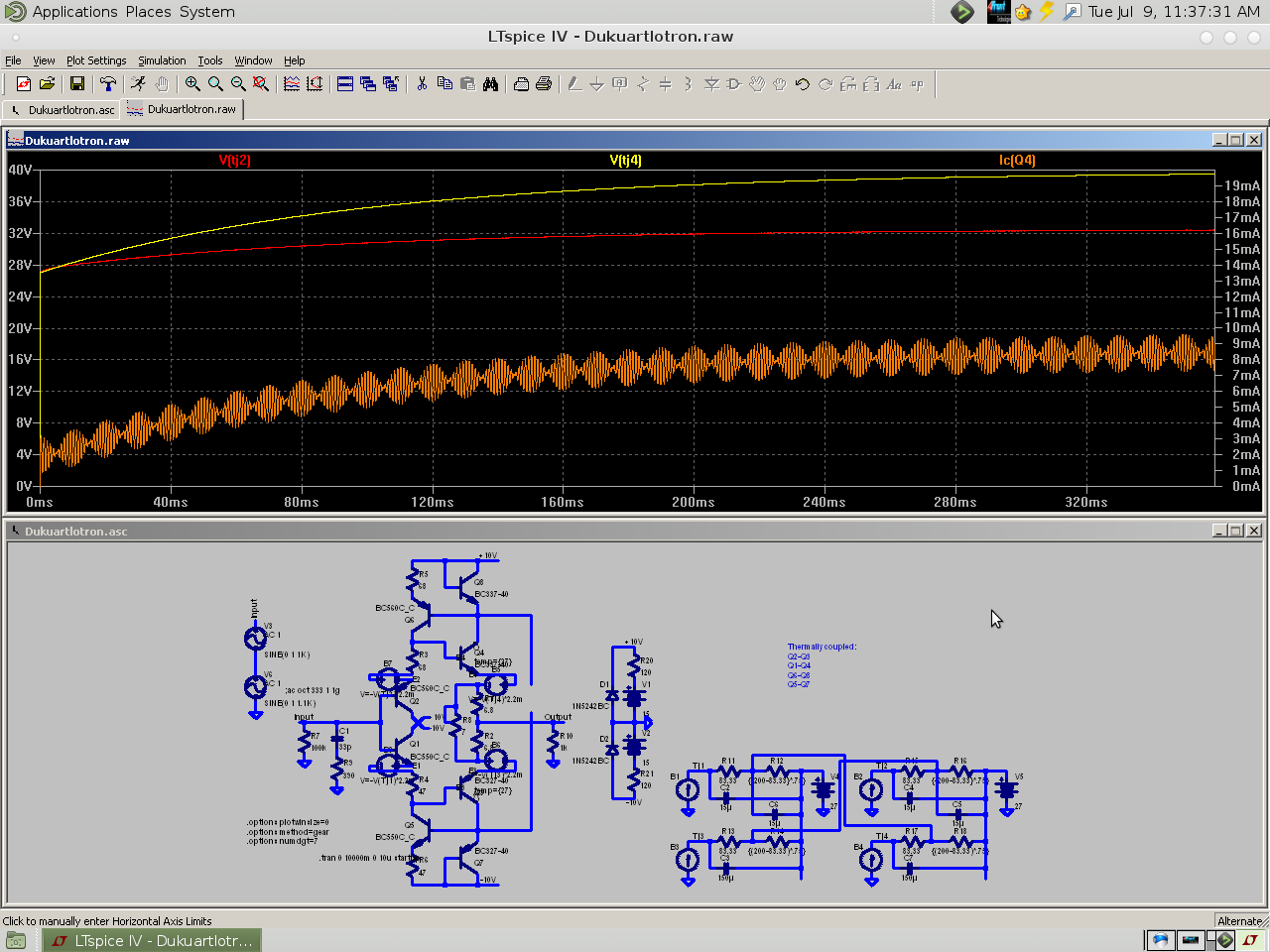This screenshot has width=1270, height=952.
Task: Click the 19mA right axis label
Action: click(1242, 185)
